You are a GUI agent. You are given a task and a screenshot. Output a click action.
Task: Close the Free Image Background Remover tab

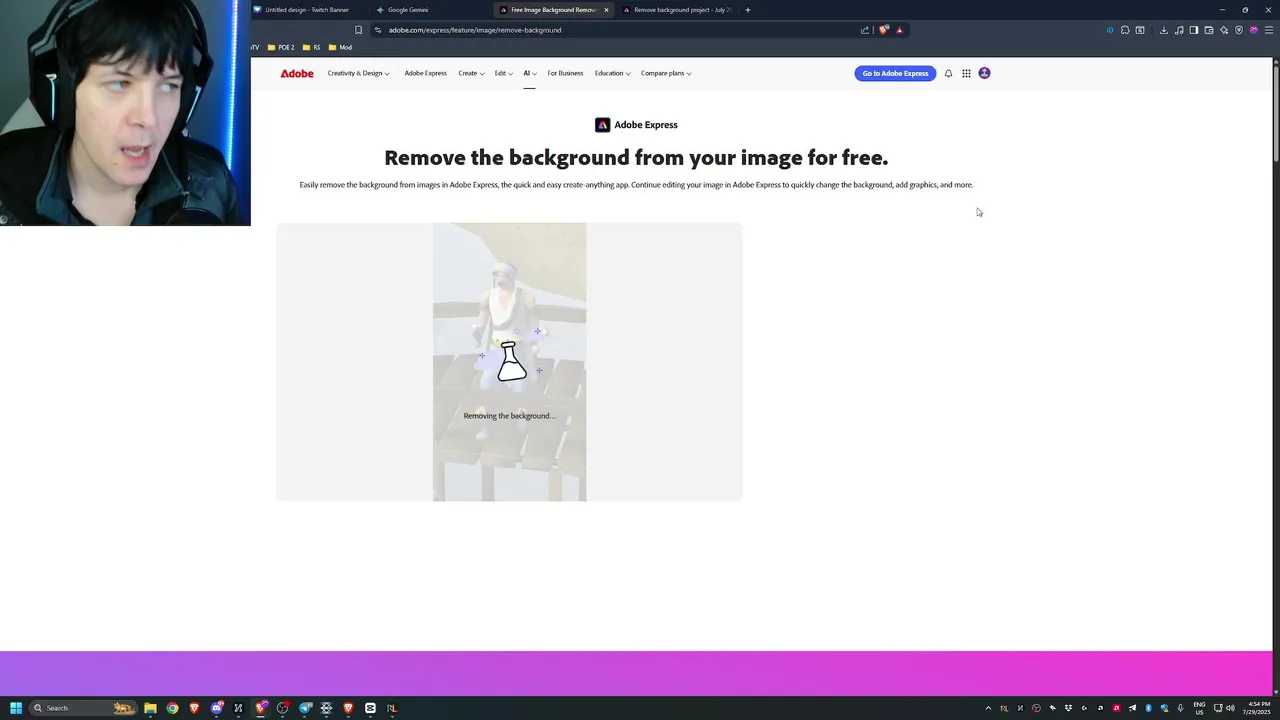[x=606, y=10]
